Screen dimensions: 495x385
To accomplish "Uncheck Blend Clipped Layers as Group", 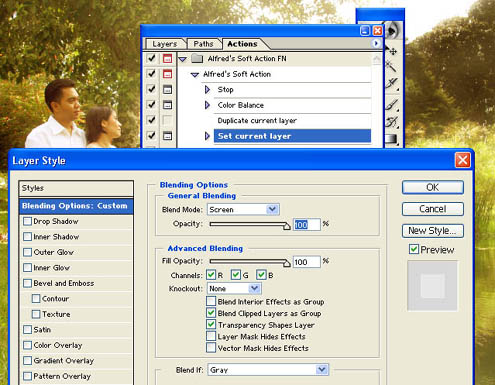I will tap(211, 313).
